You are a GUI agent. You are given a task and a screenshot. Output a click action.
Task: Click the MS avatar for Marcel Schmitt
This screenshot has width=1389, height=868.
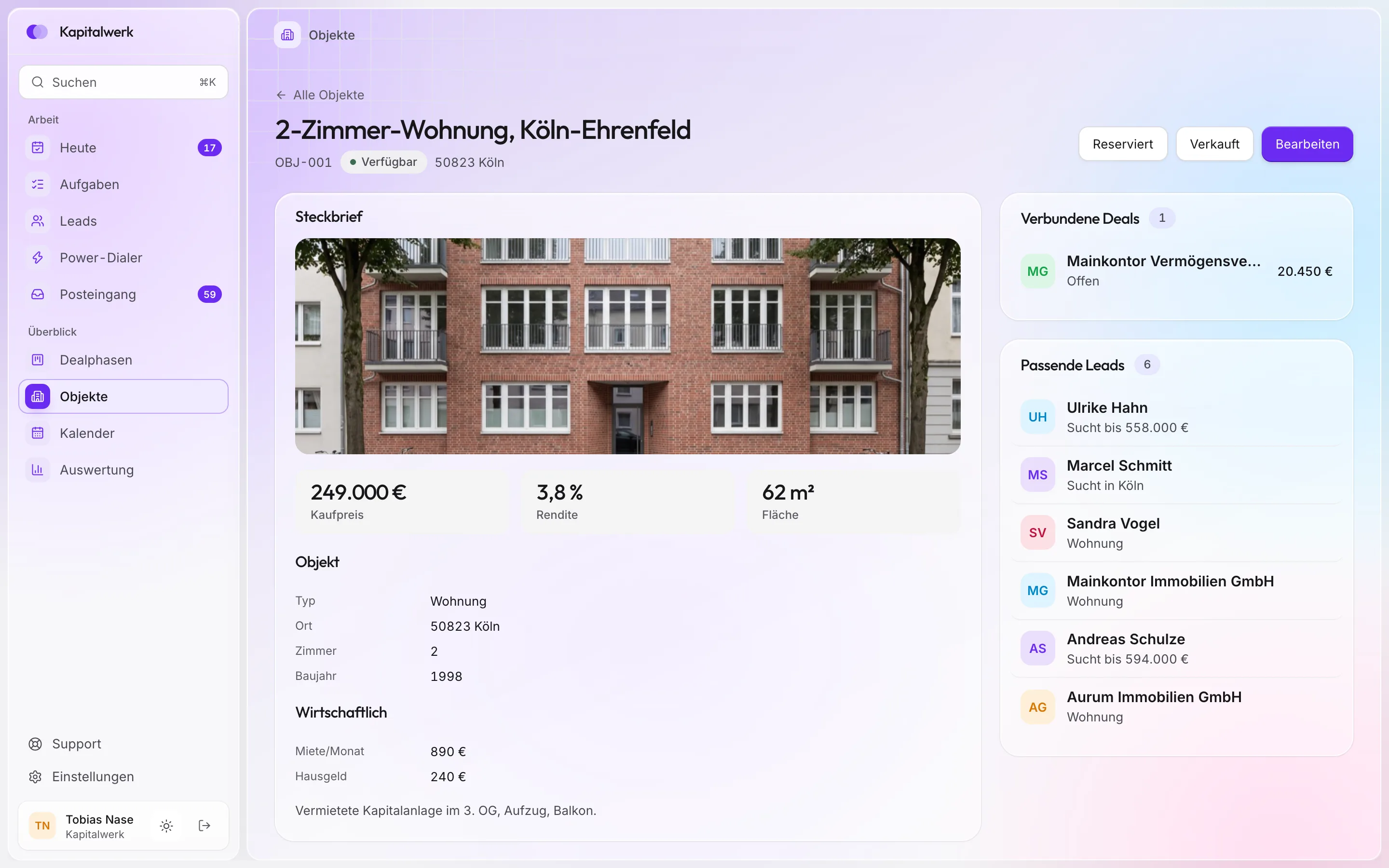pos(1038,475)
